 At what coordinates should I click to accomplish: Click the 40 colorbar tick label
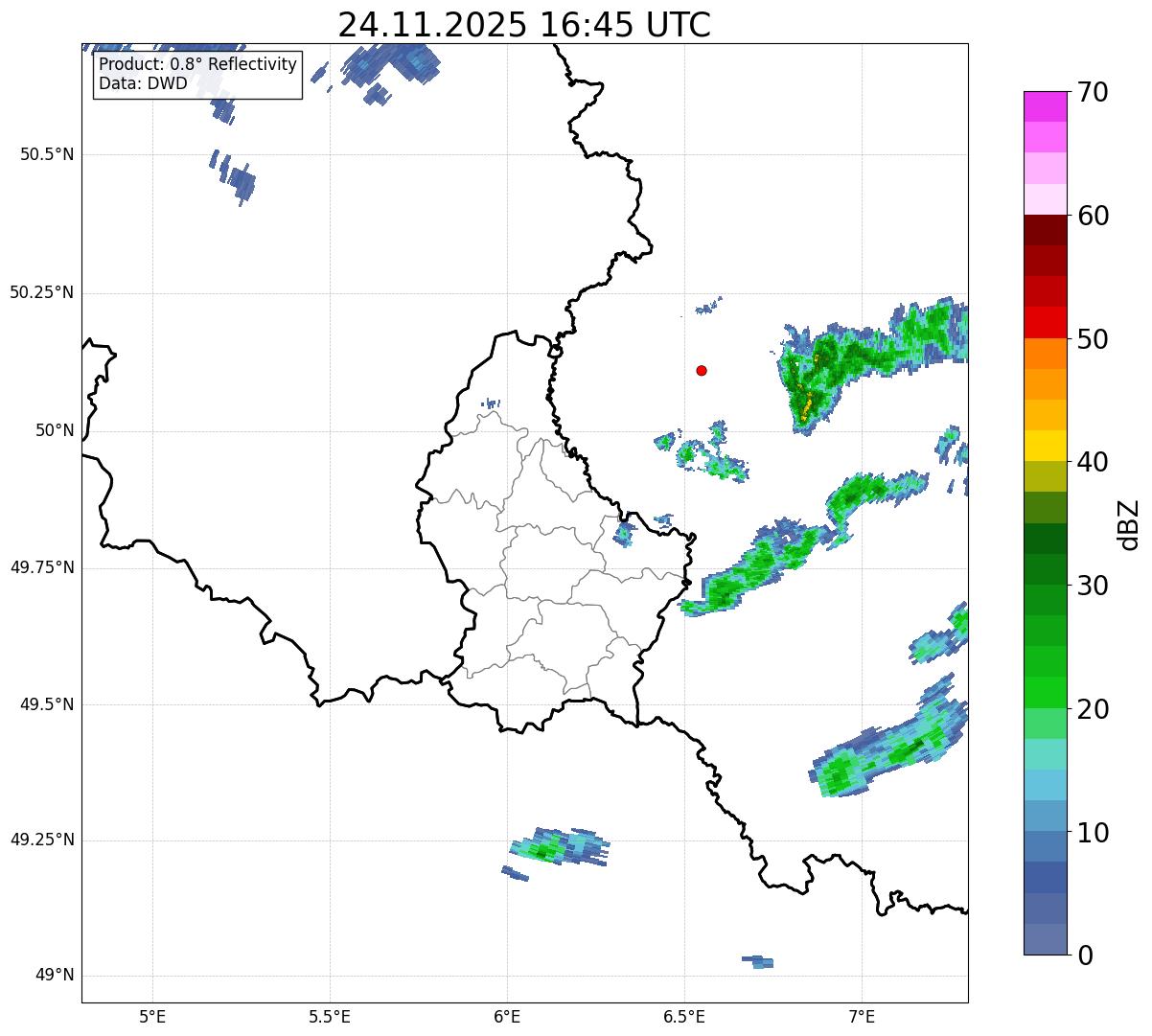[1094, 462]
